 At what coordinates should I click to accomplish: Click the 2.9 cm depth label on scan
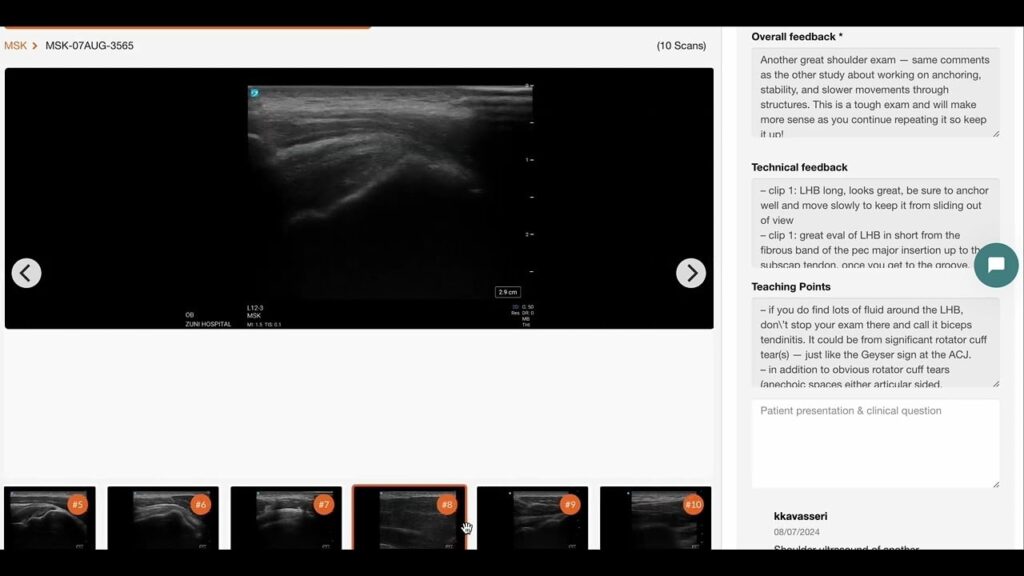pyautogui.click(x=507, y=292)
